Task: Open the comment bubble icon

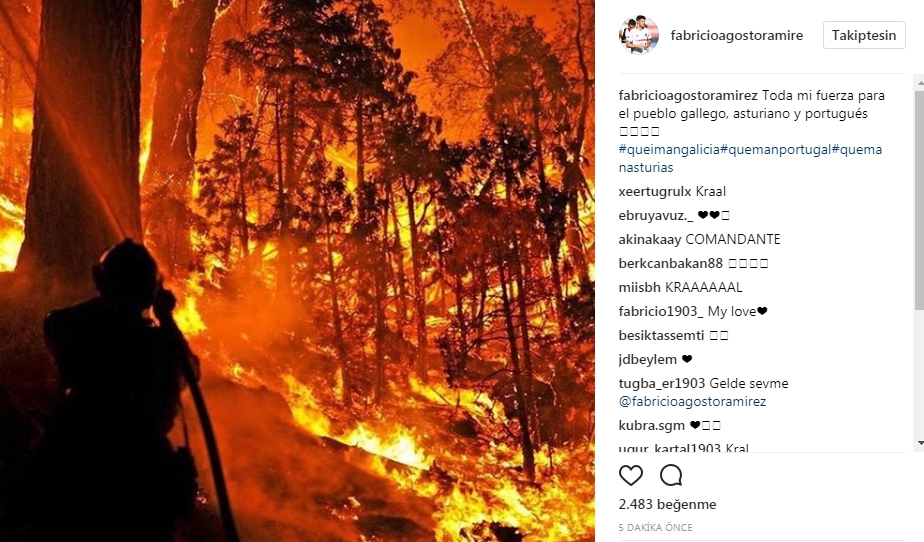Action: tap(671, 475)
